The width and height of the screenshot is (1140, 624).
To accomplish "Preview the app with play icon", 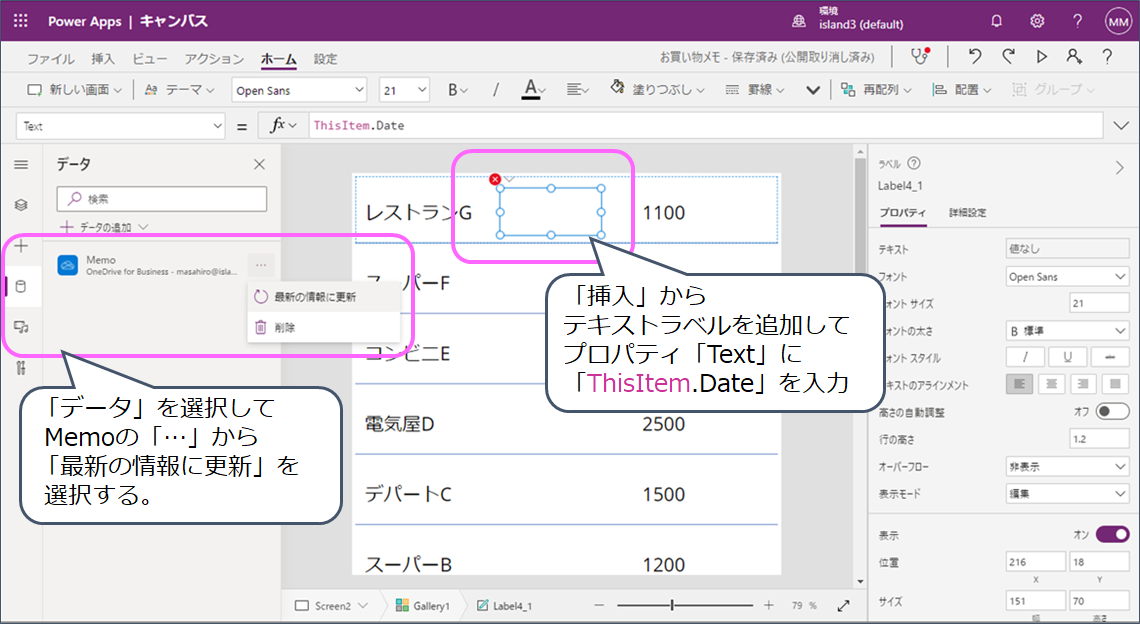I will 1042,56.
